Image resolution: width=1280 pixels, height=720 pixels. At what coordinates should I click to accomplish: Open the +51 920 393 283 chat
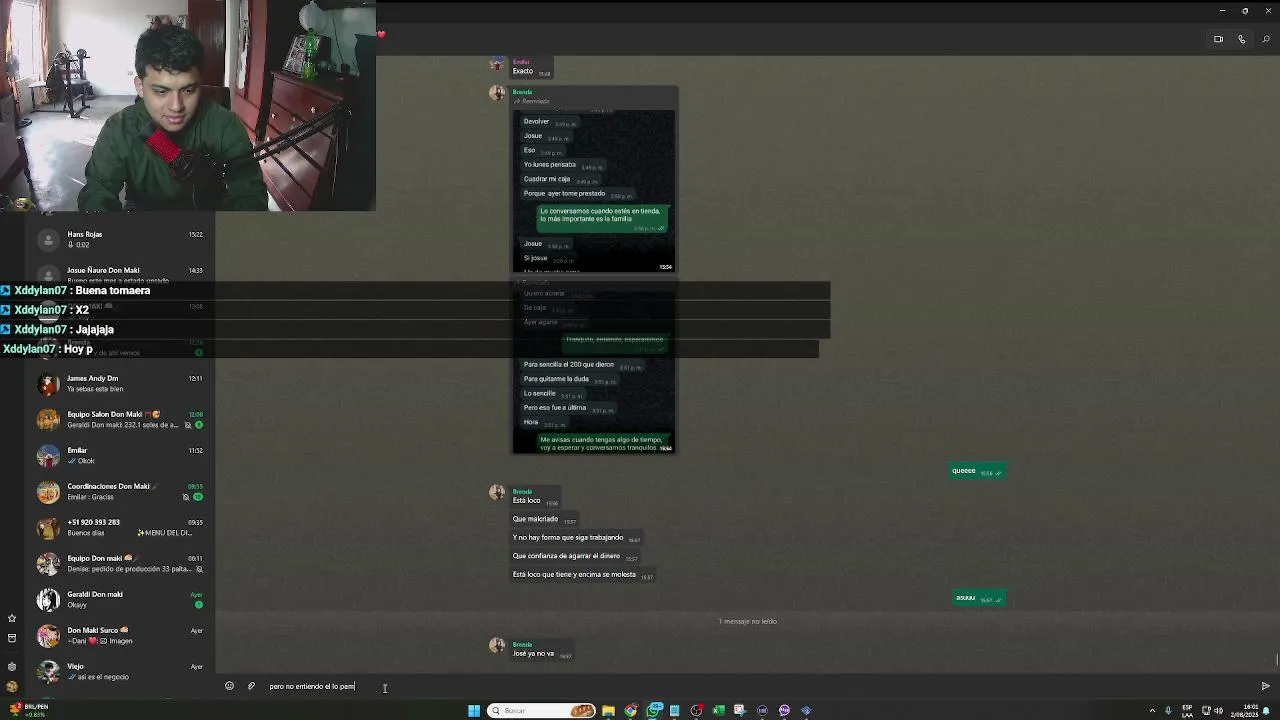click(120, 527)
